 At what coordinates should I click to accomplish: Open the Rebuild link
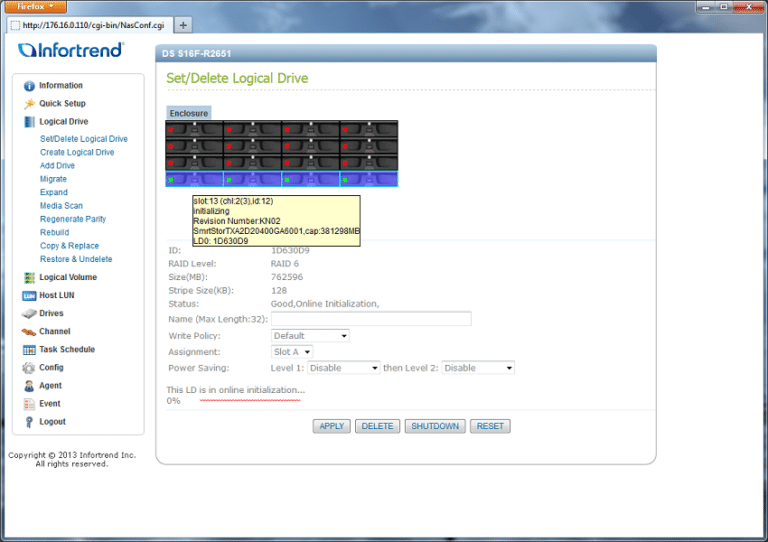pos(54,233)
